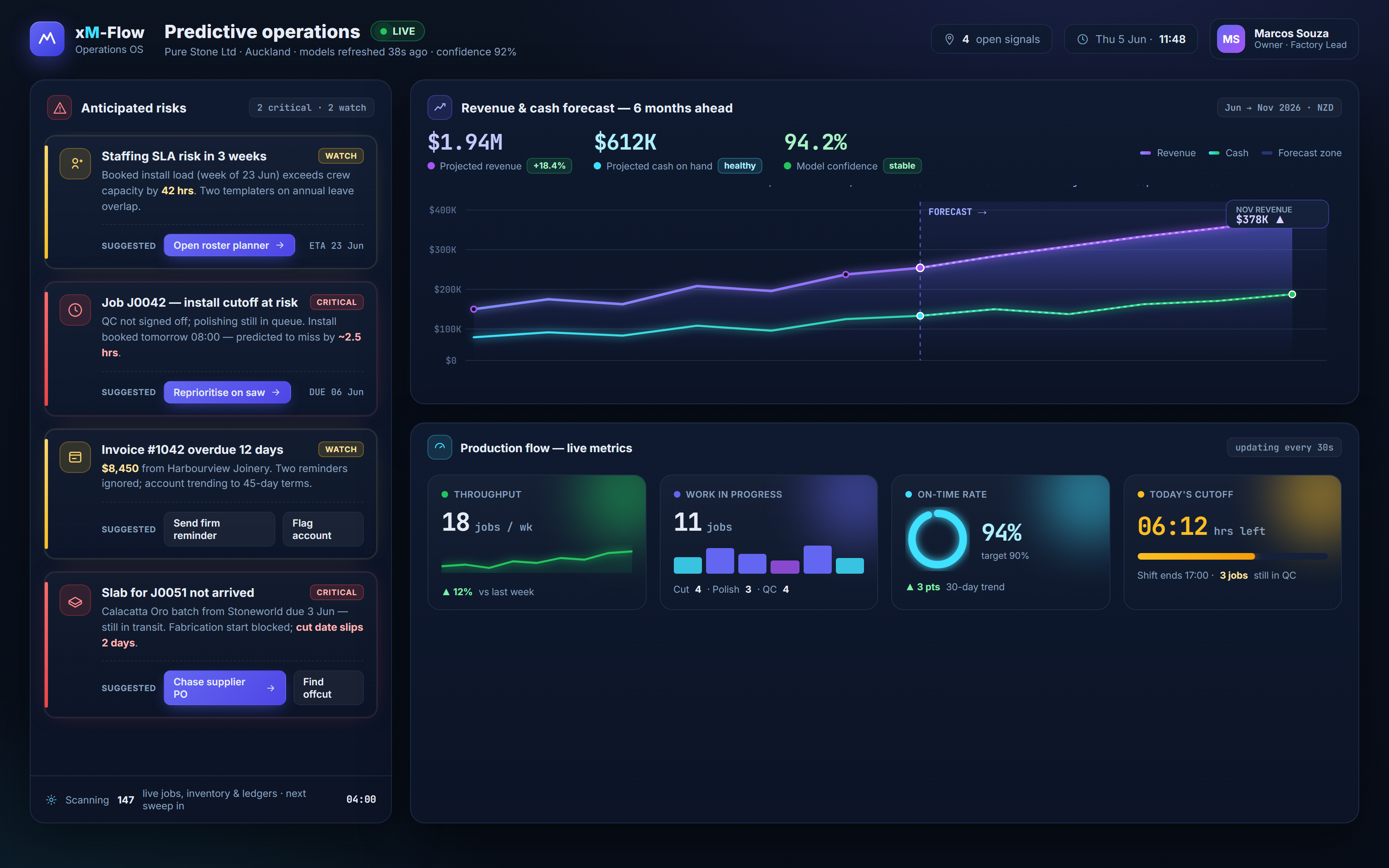Screen dimensions: 1389x868
Task: Click the stable confidence badge
Action: [x=902, y=165]
